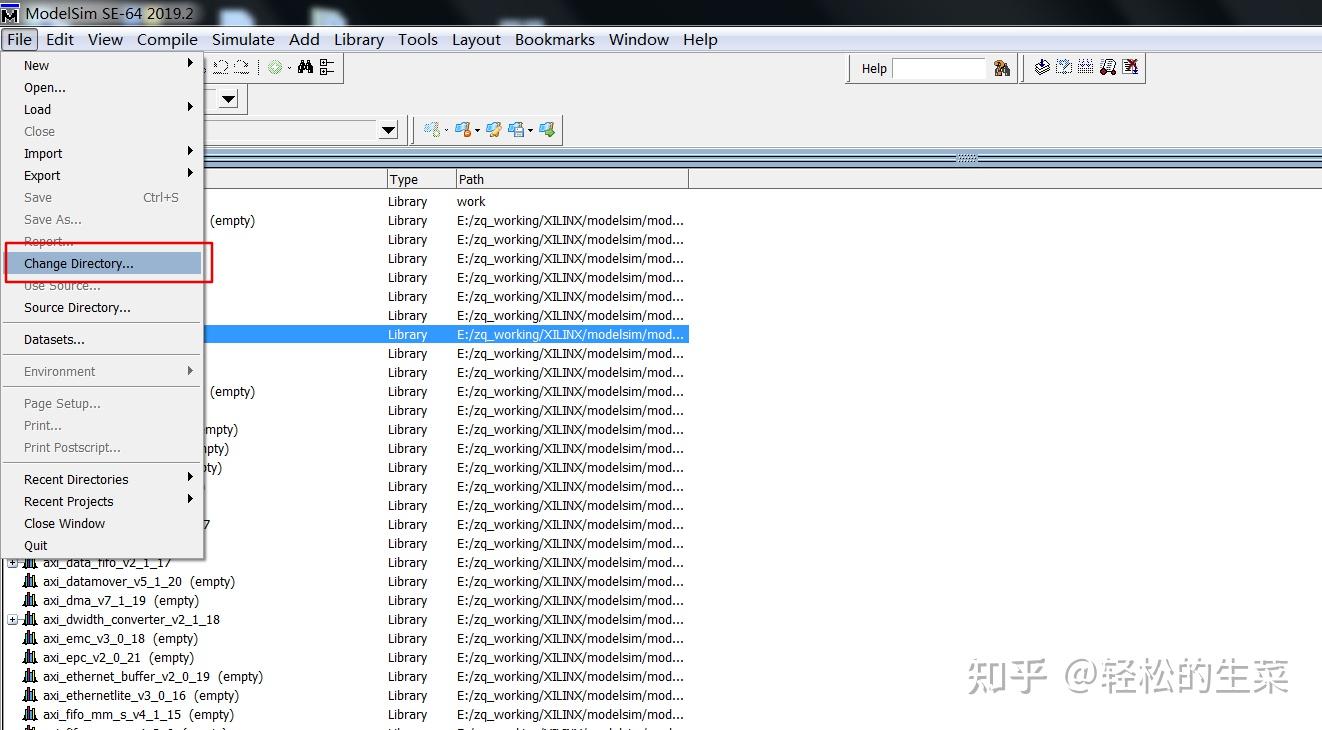Click the blue window with green arrow icon

pyautogui.click(x=547, y=130)
